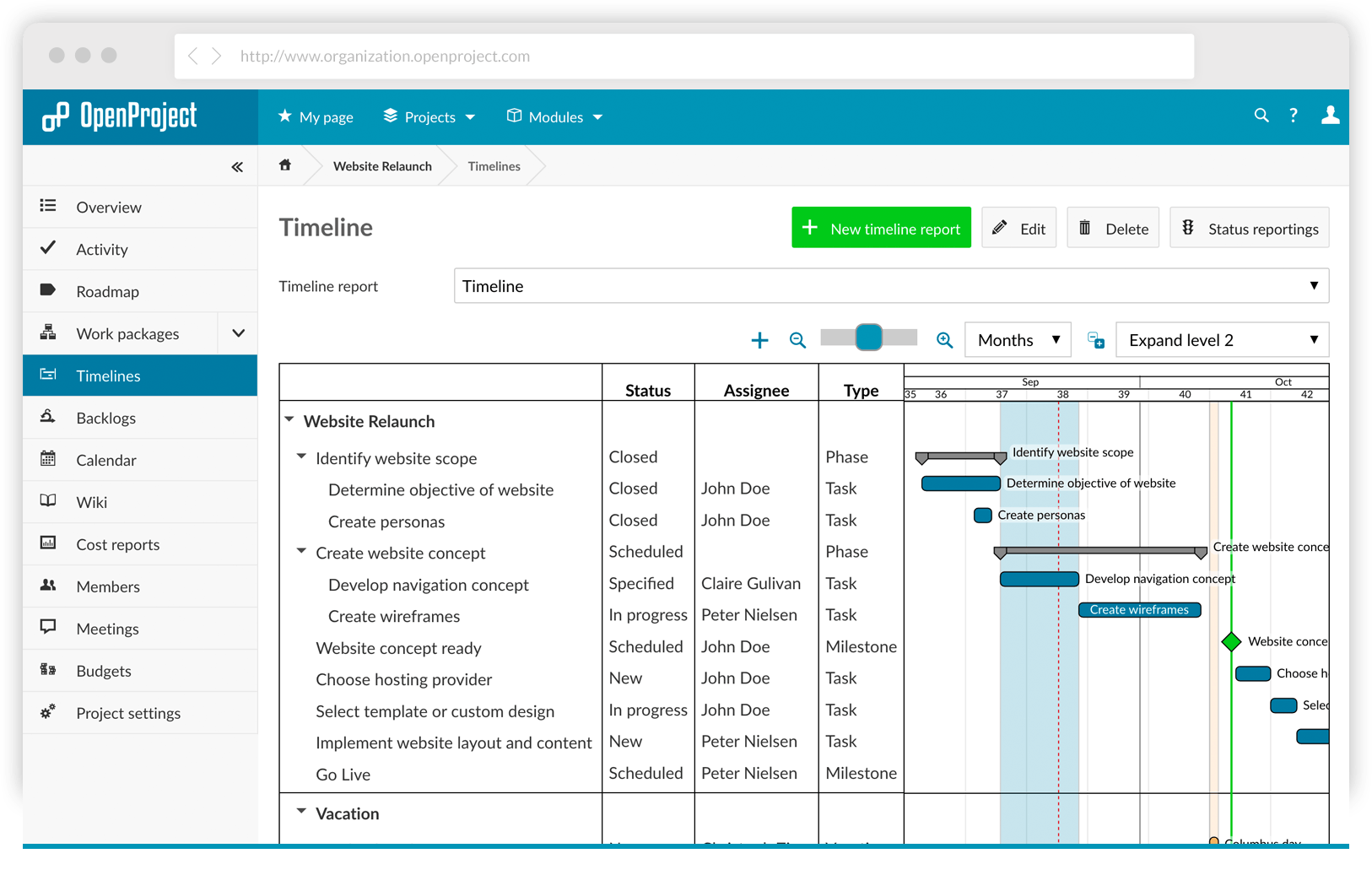1372x875 pixels.
Task: Click the help question mark icon
Action: tap(1294, 116)
